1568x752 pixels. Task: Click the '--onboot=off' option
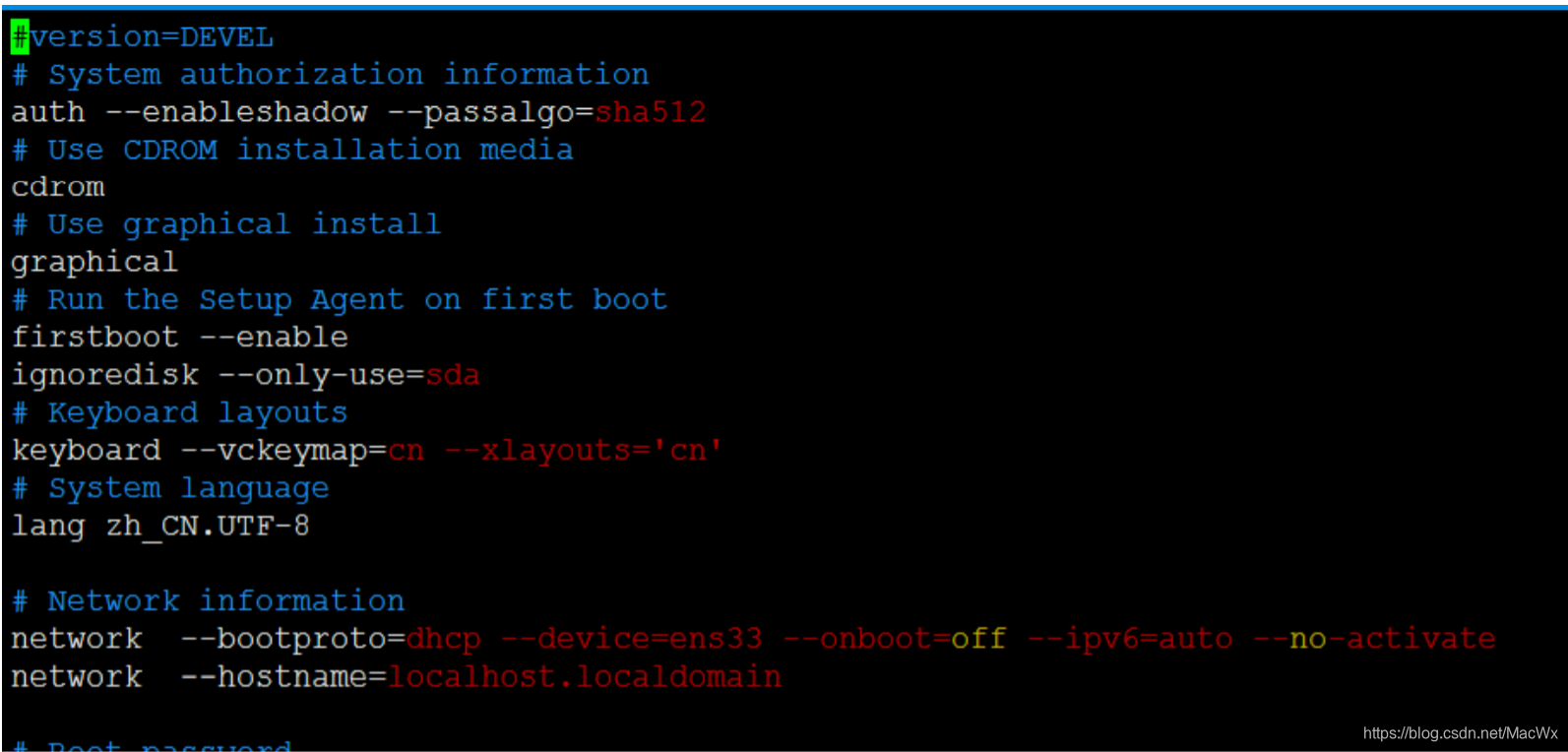point(895,639)
